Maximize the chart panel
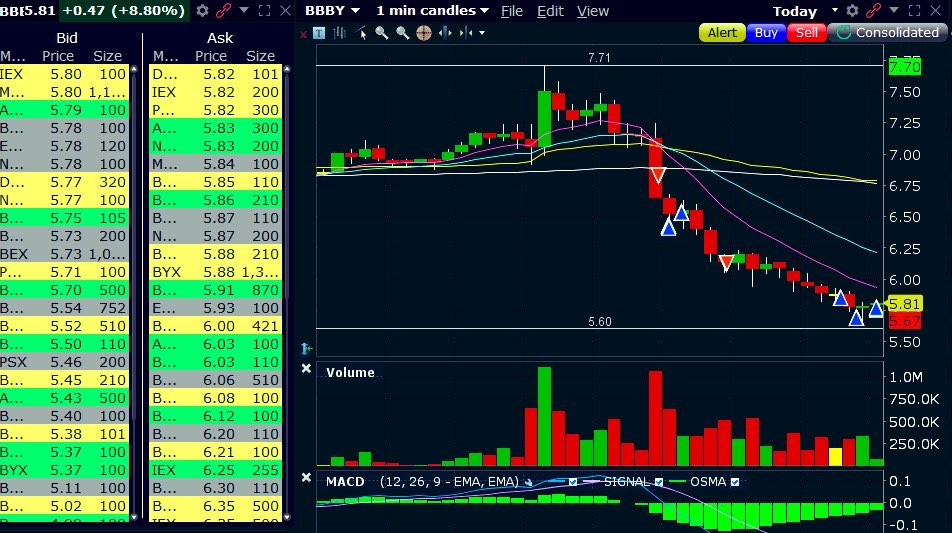The height and width of the screenshot is (533, 952). (914, 10)
